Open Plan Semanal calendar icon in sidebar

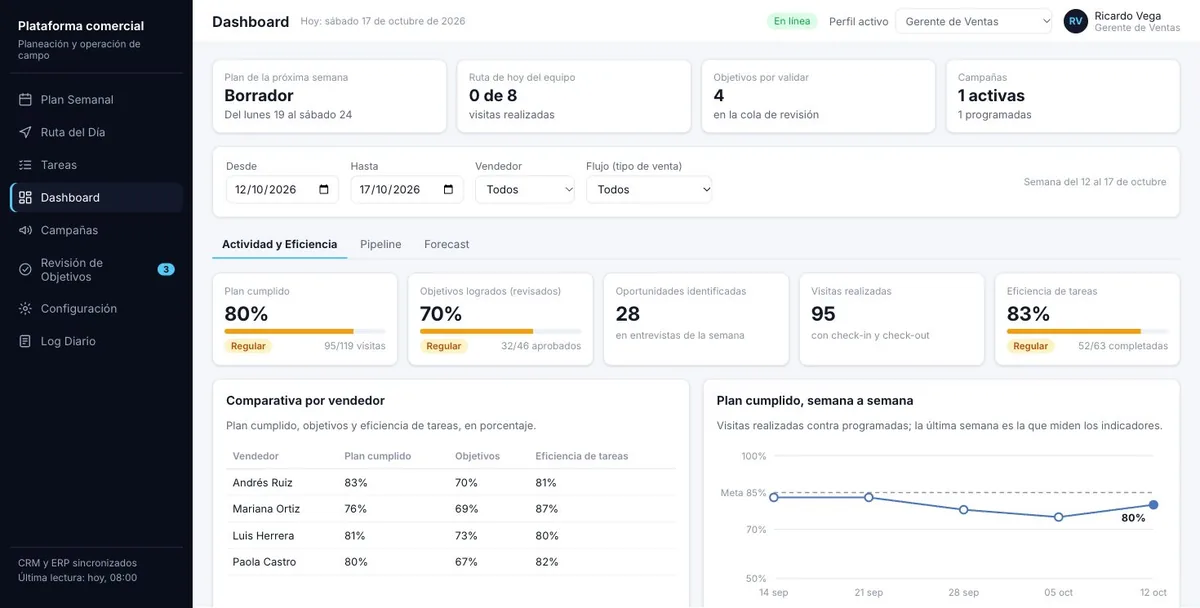(x=25, y=100)
